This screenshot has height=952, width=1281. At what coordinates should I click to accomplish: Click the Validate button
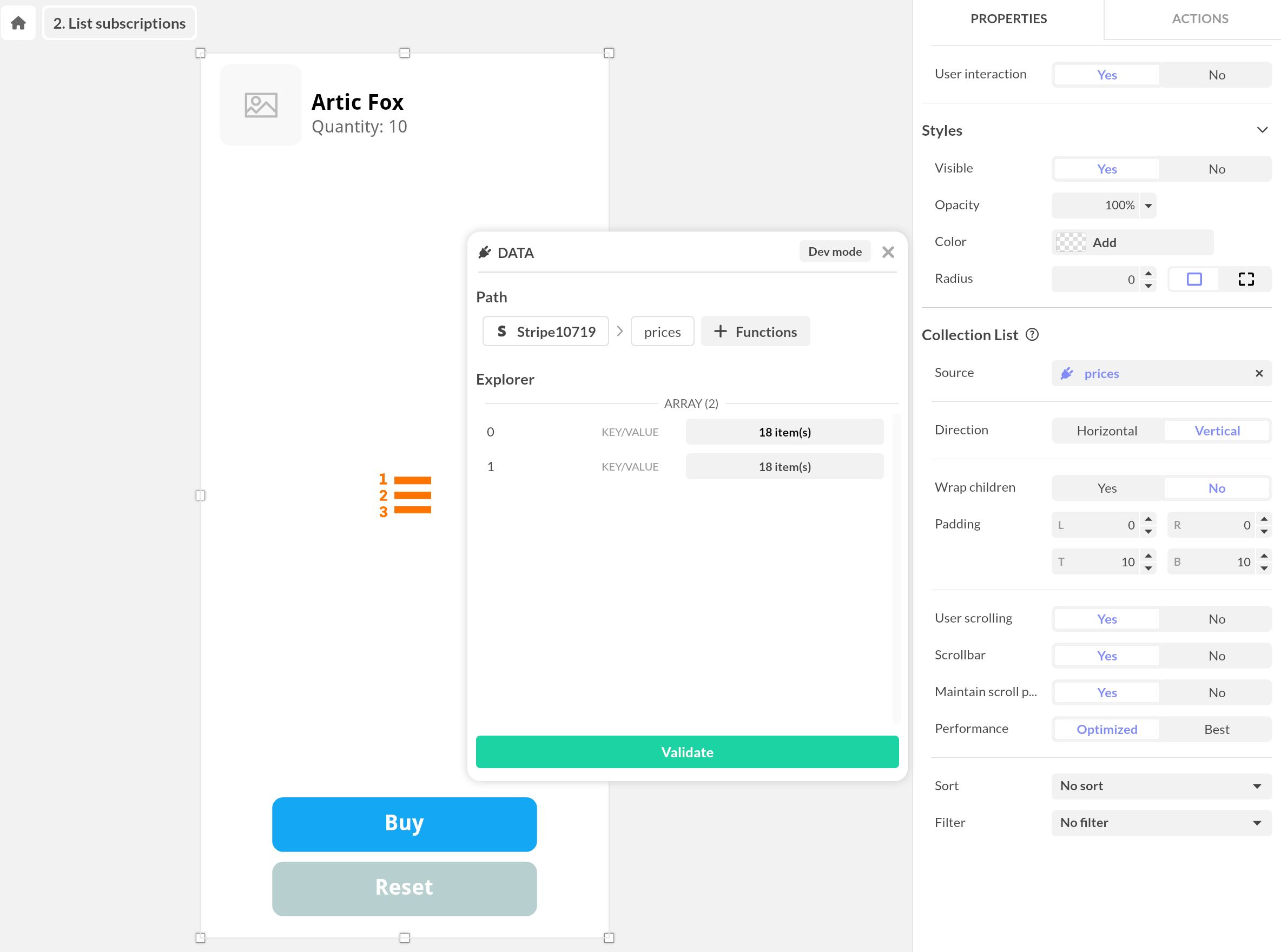pos(687,752)
